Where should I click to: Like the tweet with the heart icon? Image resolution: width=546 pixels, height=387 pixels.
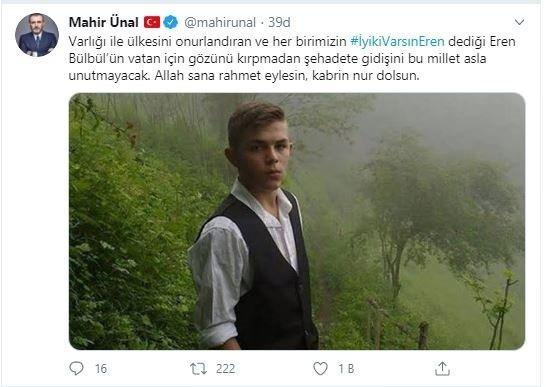pos(320,369)
